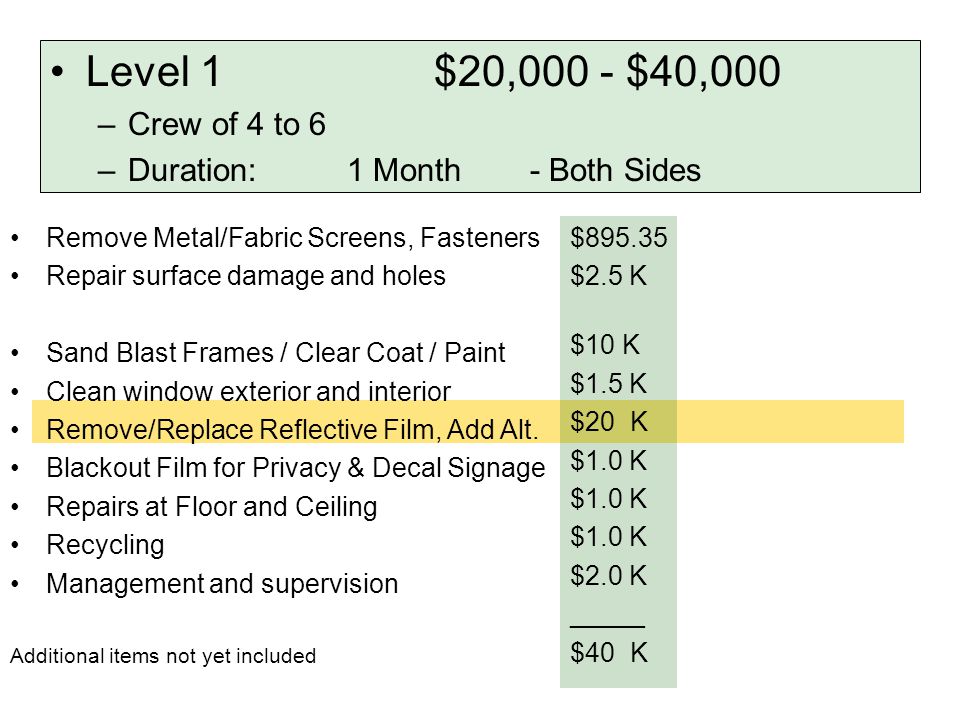This screenshot has height=720, width=960.
Task: Select Remove Metal/Fabric Screens, Fasteners item
Action: tap(293, 238)
